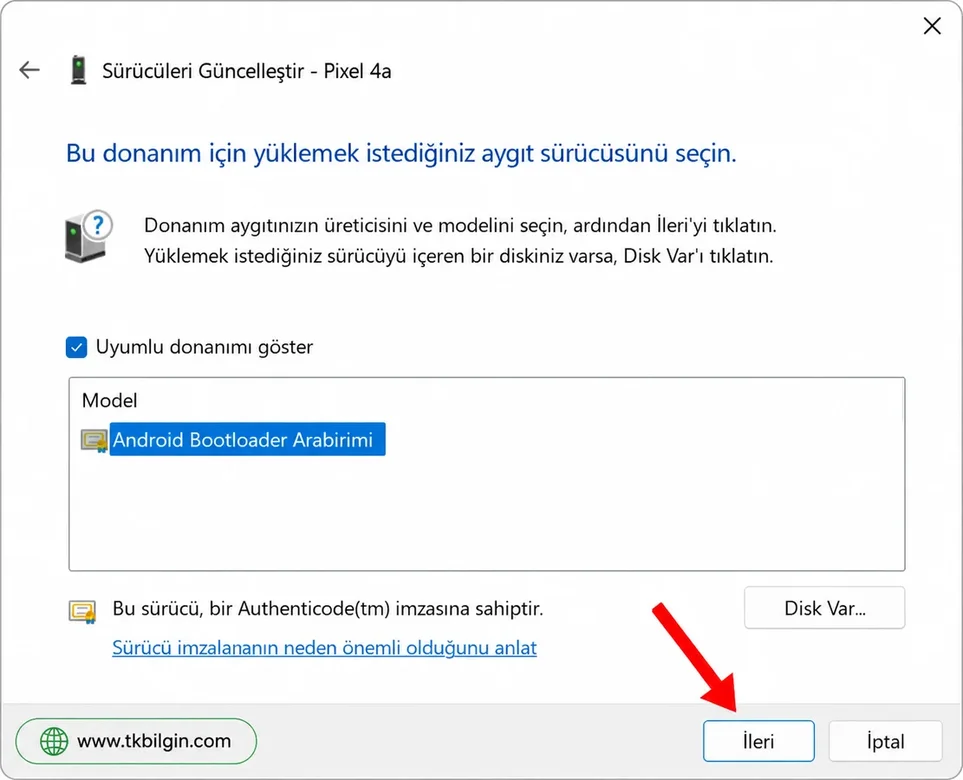The width and height of the screenshot is (963, 780).
Task: Close the driver update dialog
Action: click(x=932, y=26)
